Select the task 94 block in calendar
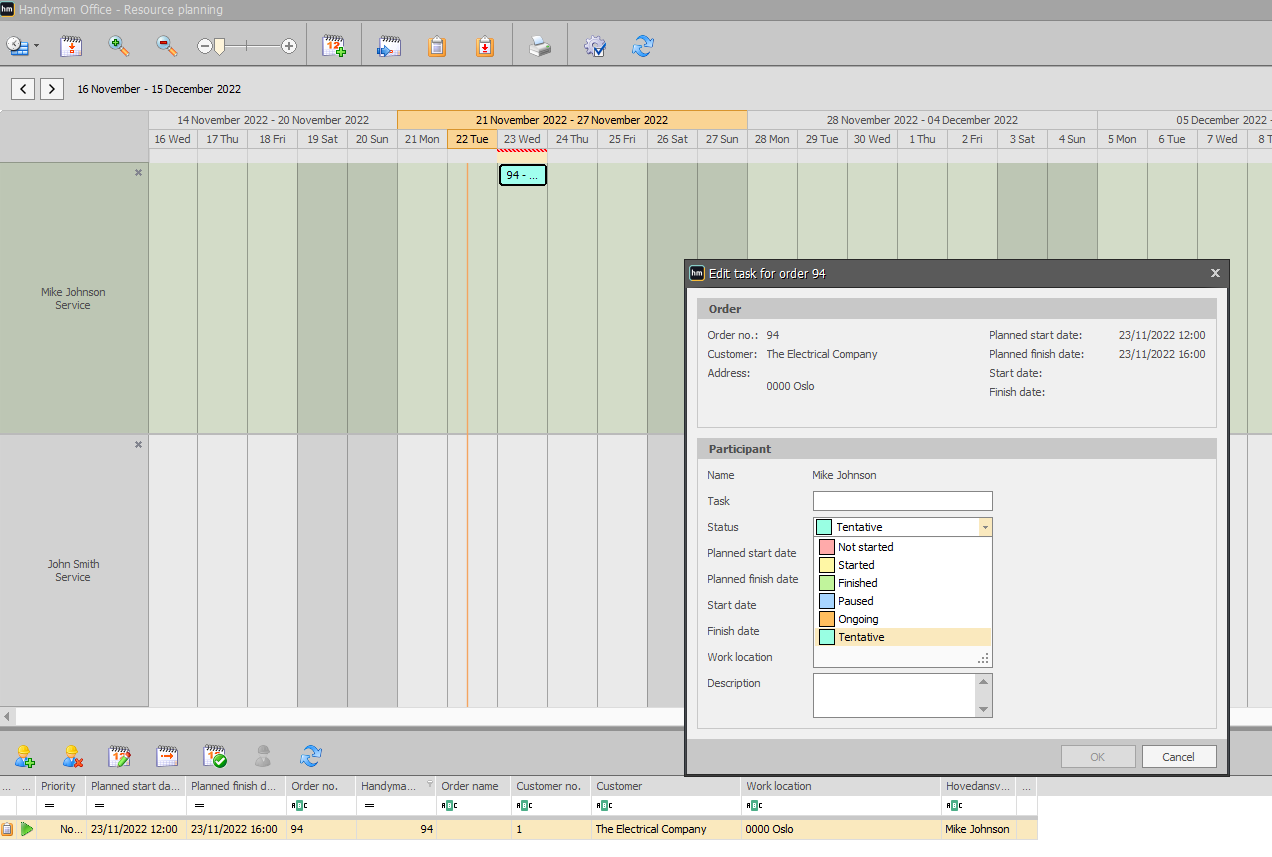1272x857 pixels. pyautogui.click(x=523, y=175)
